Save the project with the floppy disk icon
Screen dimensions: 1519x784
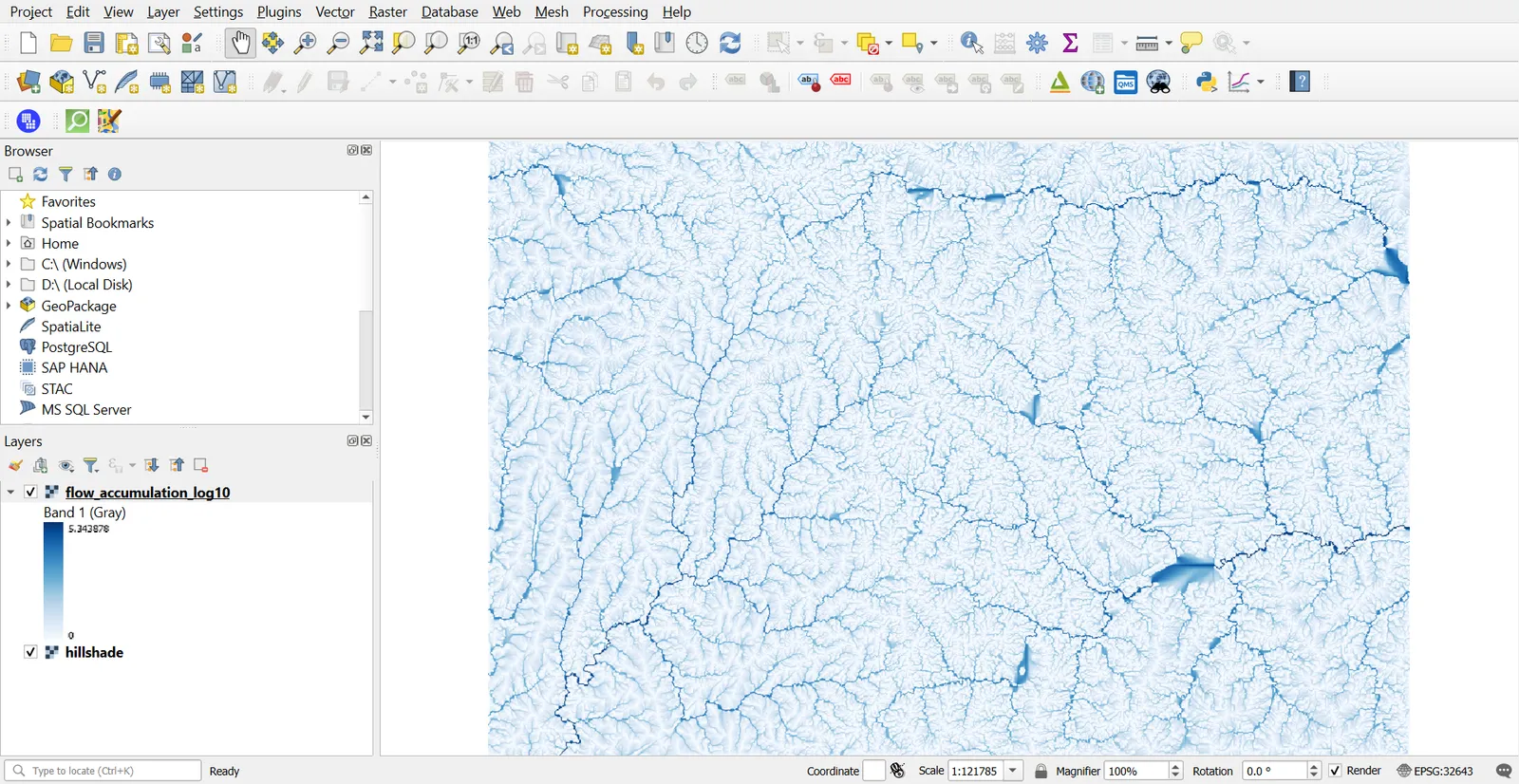coord(94,43)
